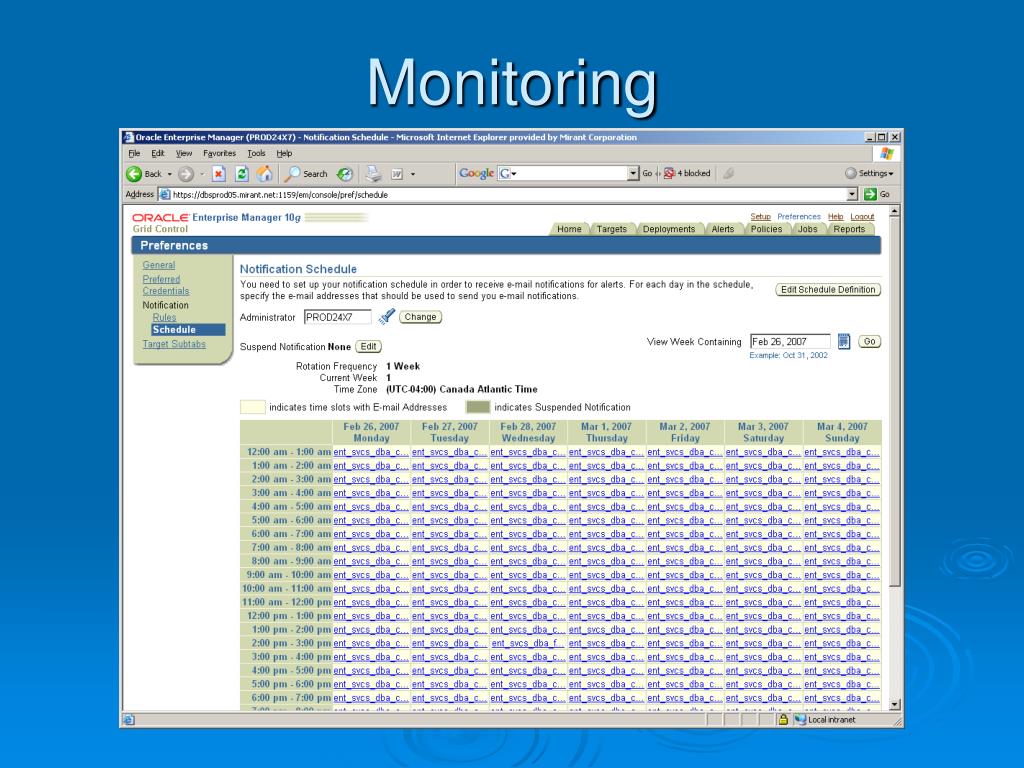Click the Internet Explorer title bar icon
The height and width of the screenshot is (768, 1024).
[x=129, y=137]
